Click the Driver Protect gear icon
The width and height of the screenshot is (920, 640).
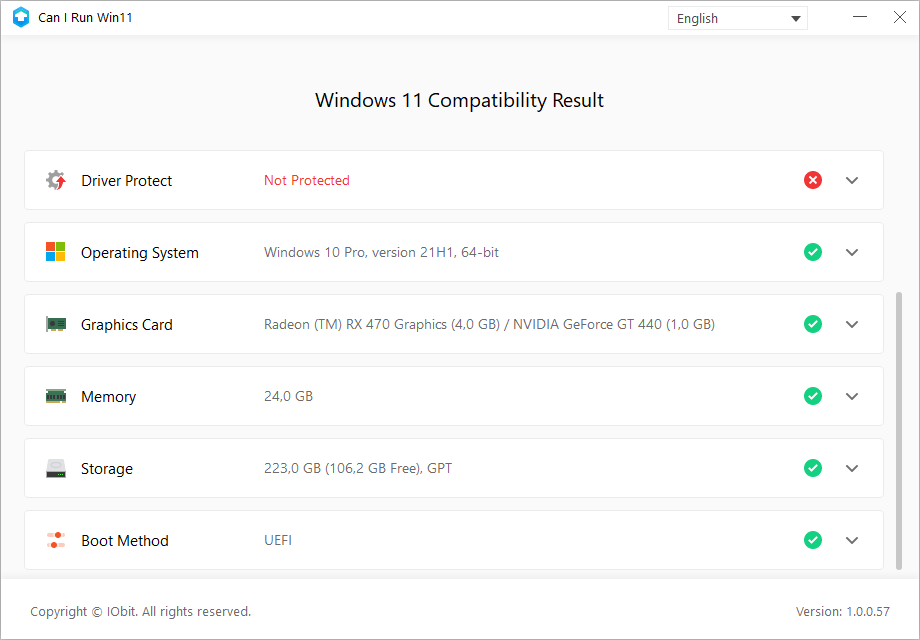(55, 180)
